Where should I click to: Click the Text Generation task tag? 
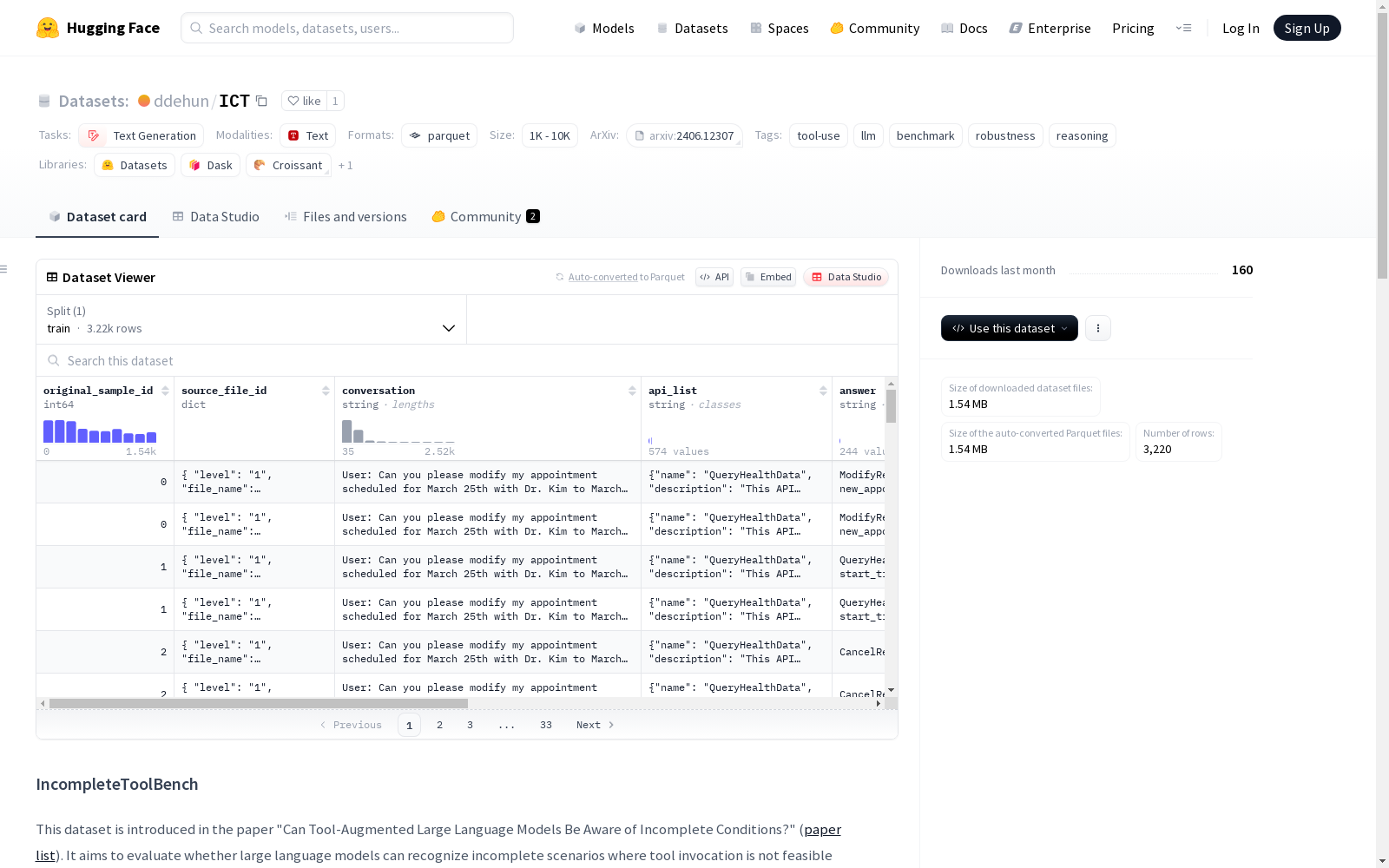coord(141,135)
